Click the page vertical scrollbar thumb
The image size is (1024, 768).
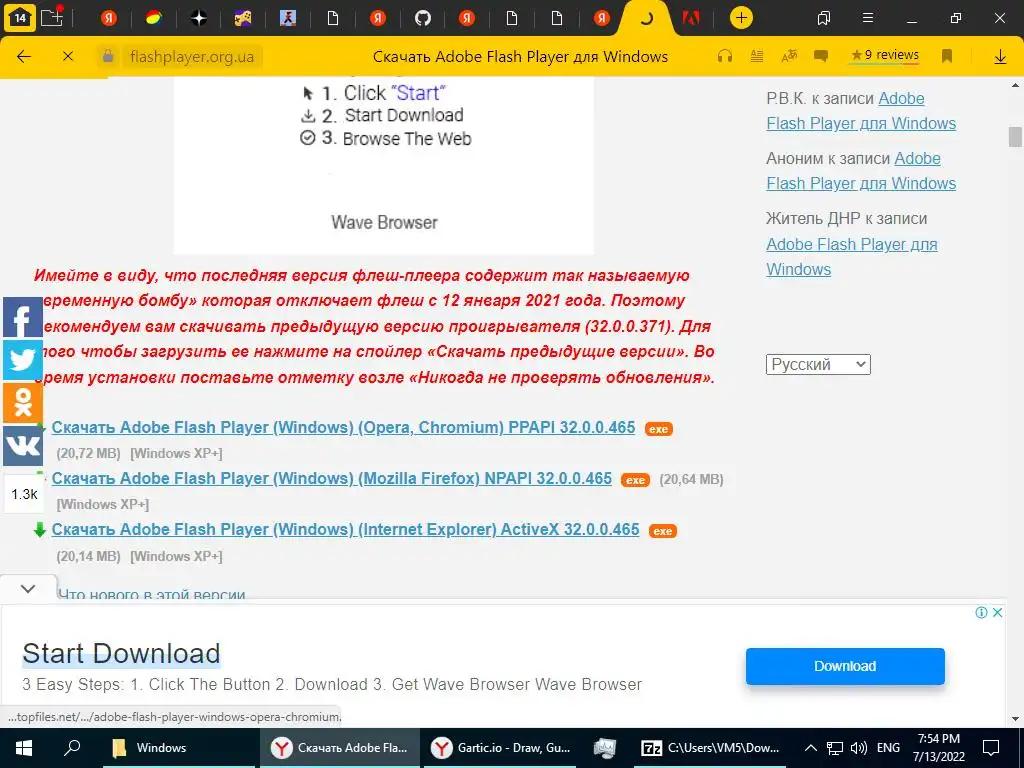coord(1015,136)
